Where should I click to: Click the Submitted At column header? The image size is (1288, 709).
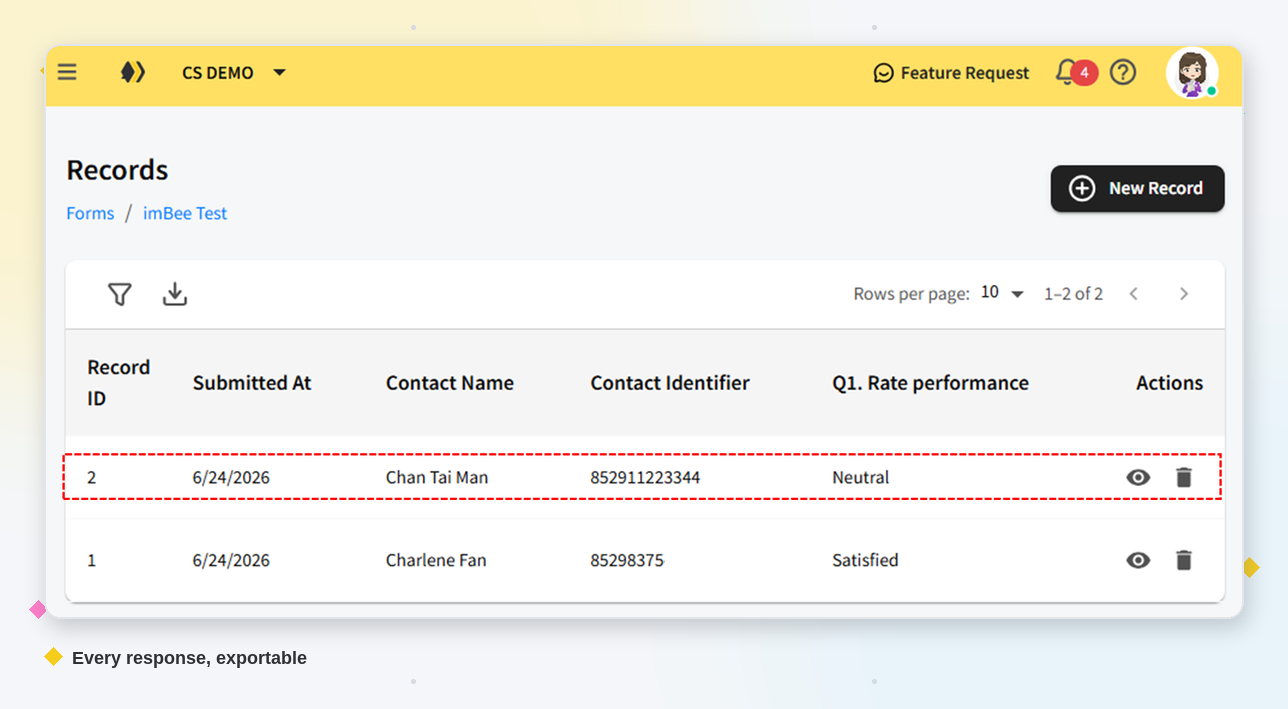[252, 383]
